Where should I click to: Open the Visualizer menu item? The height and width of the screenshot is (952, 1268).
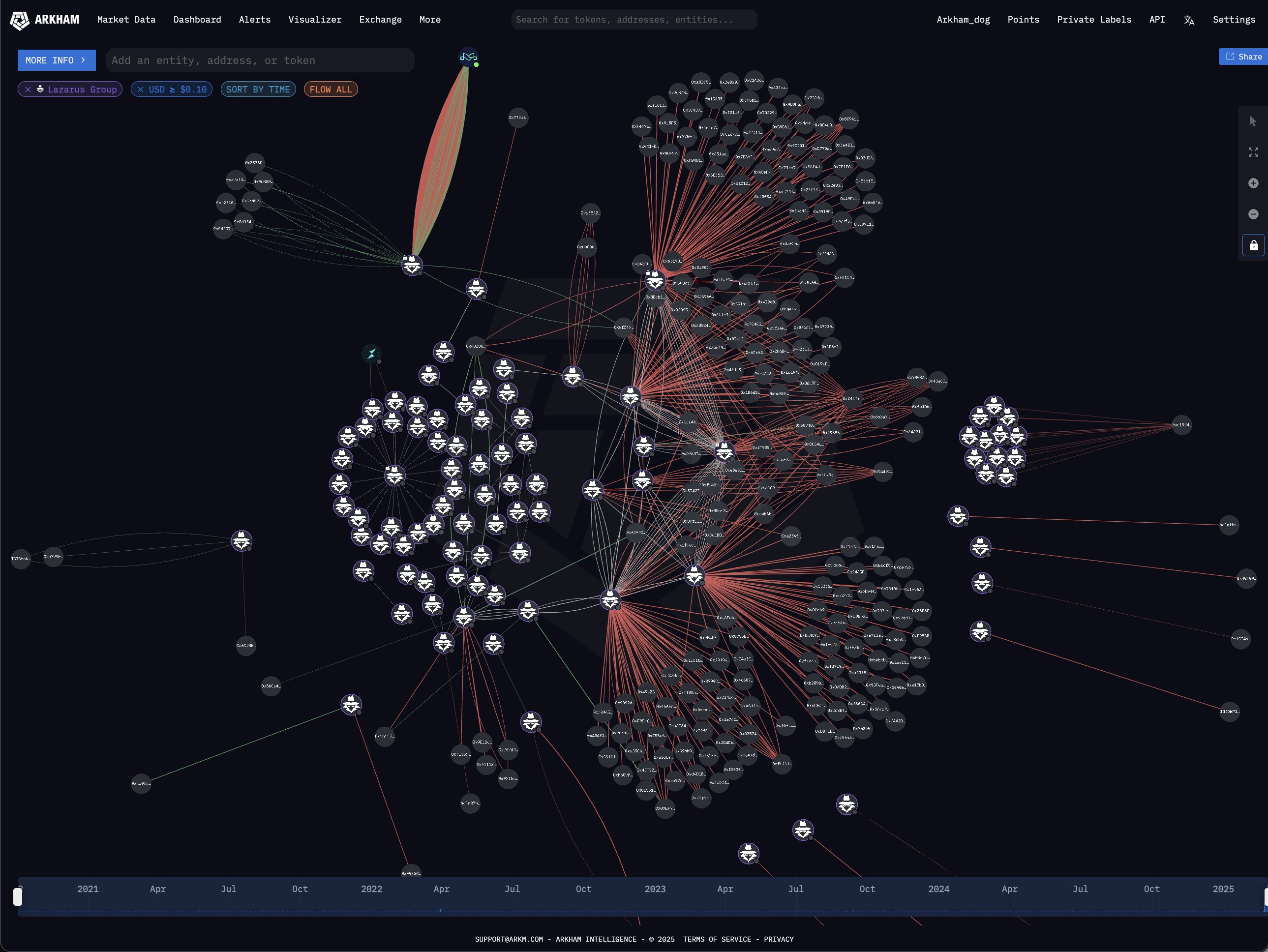tap(315, 20)
